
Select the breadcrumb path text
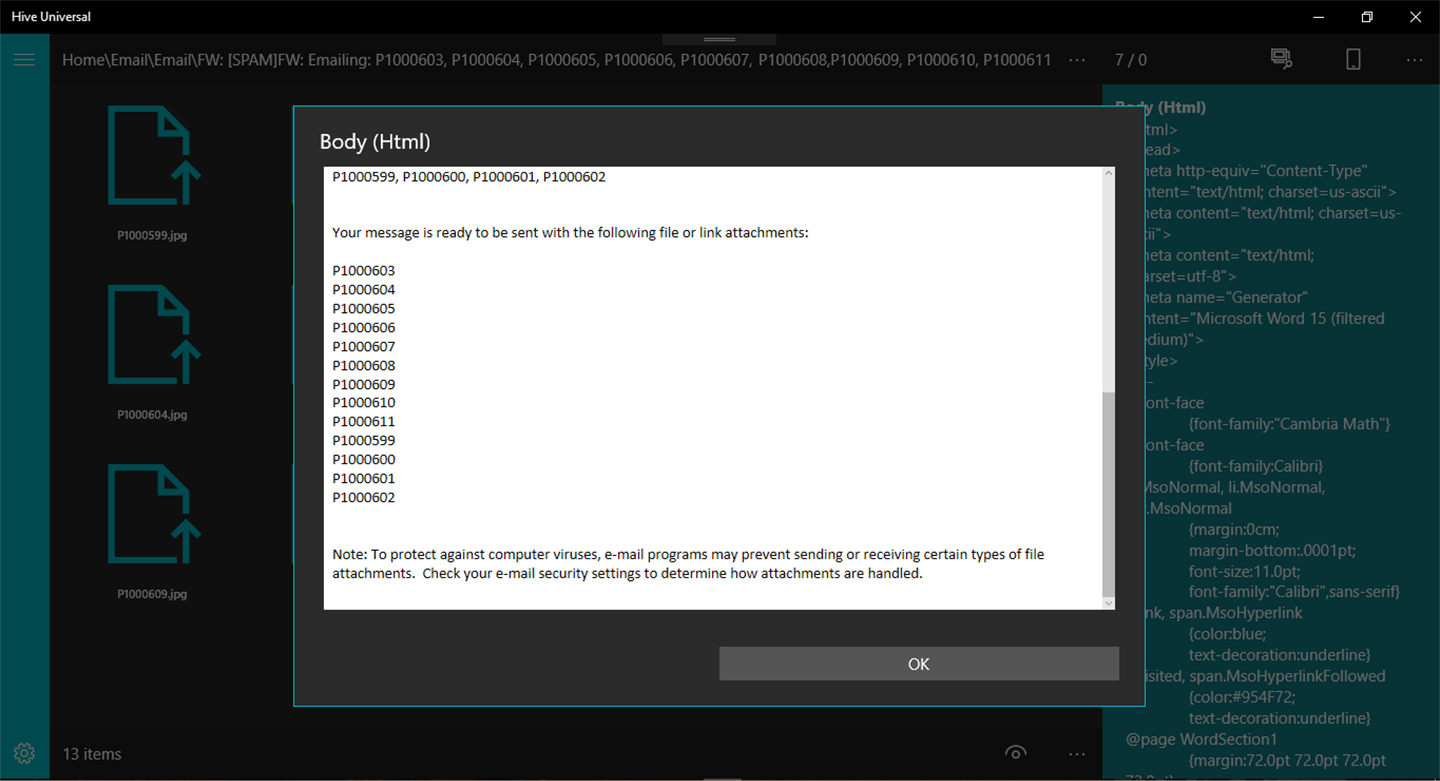(557, 60)
